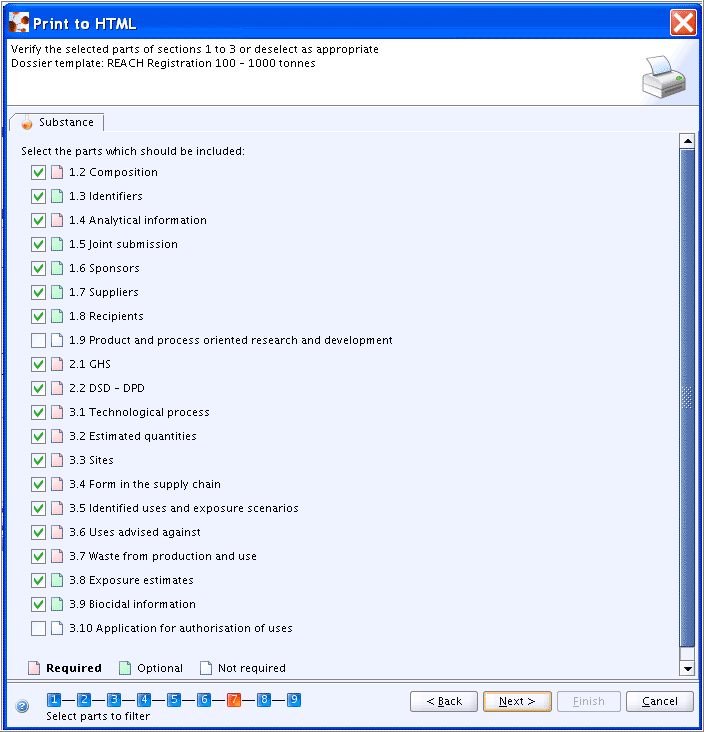Click the white document icon for 1.9 Product research
Viewport: 704px width, 732px height.
click(57, 340)
